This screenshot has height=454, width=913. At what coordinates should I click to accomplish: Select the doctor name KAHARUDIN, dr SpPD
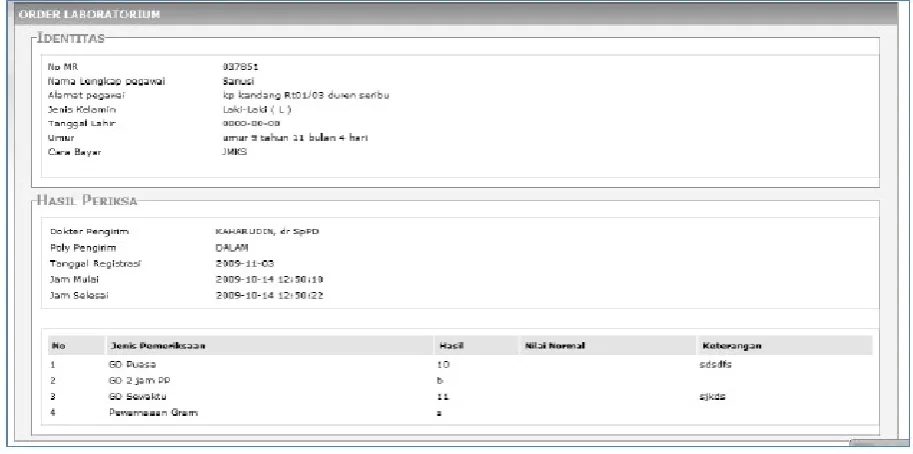click(267, 232)
